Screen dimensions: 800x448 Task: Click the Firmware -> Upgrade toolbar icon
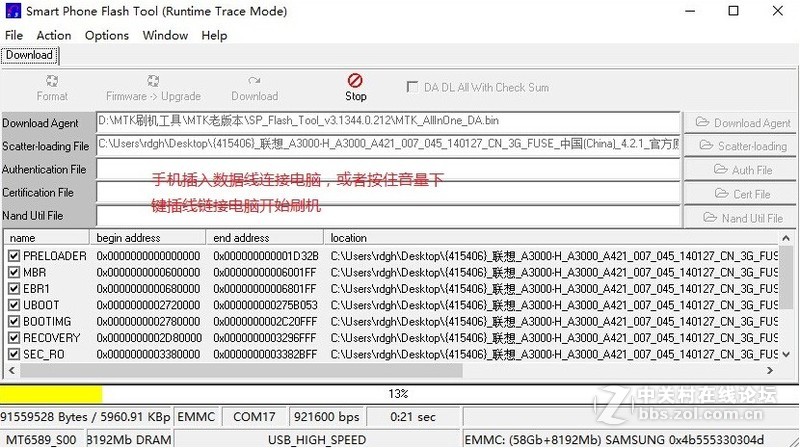tap(153, 81)
